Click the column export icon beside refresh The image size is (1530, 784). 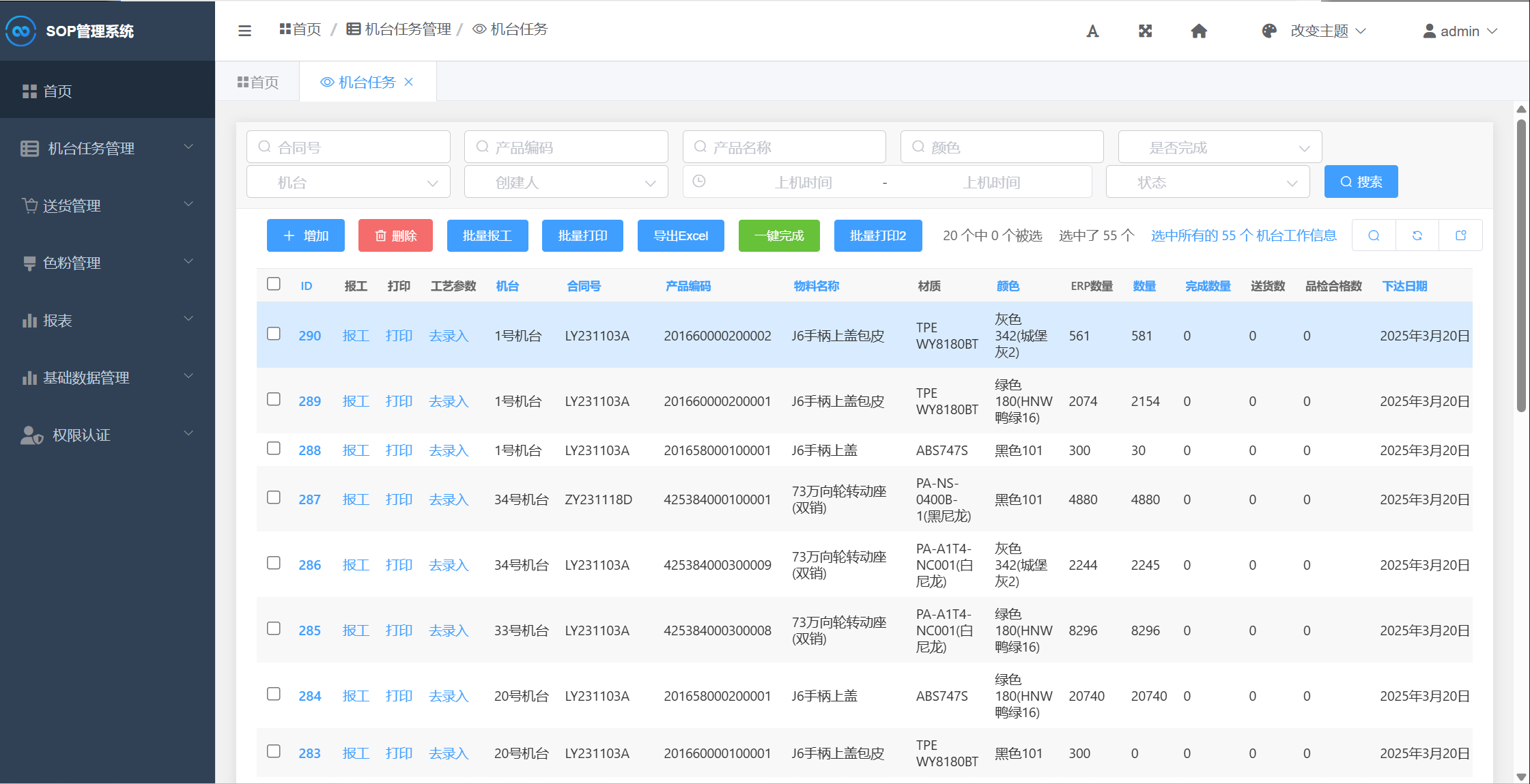tap(1461, 235)
